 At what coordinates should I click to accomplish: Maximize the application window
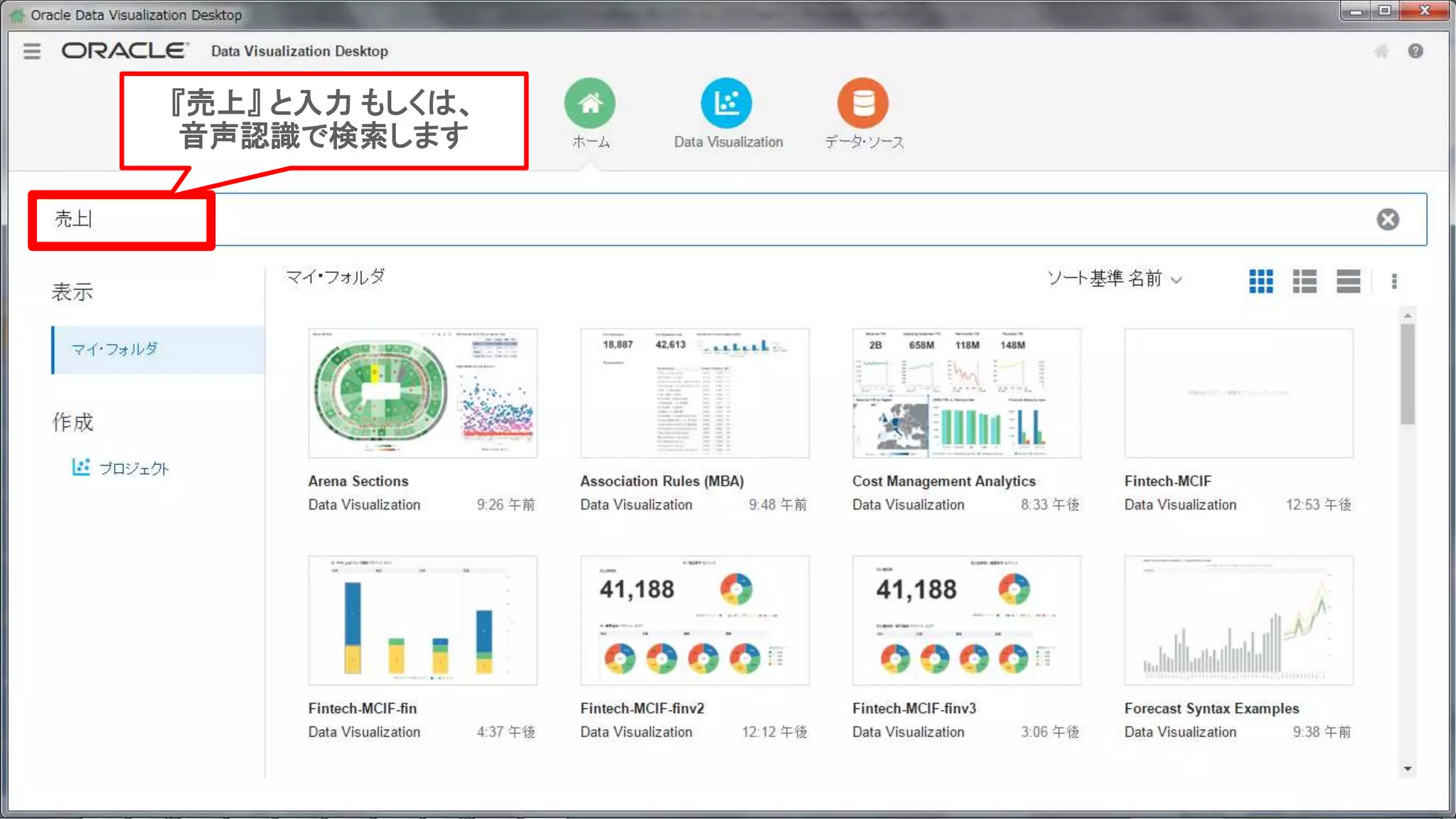(x=1384, y=11)
